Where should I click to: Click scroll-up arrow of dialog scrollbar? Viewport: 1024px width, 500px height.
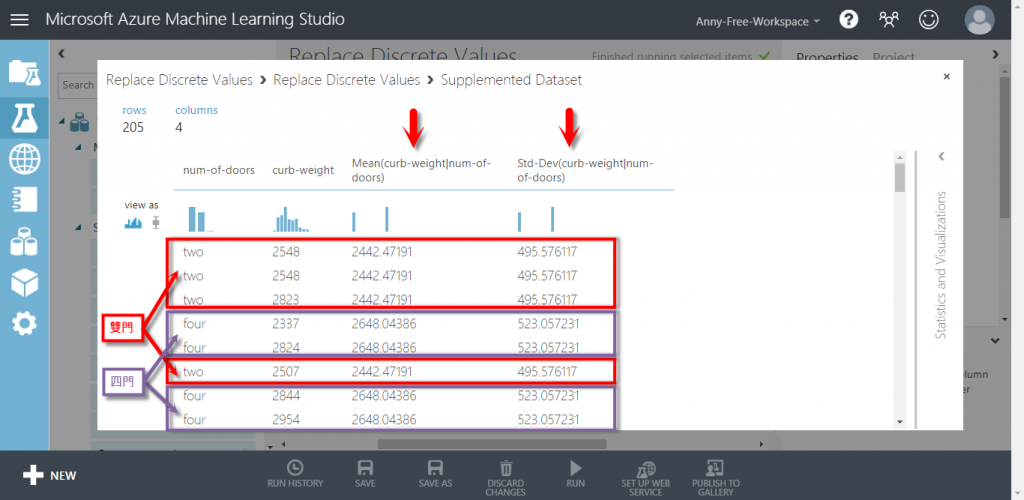(x=900, y=157)
